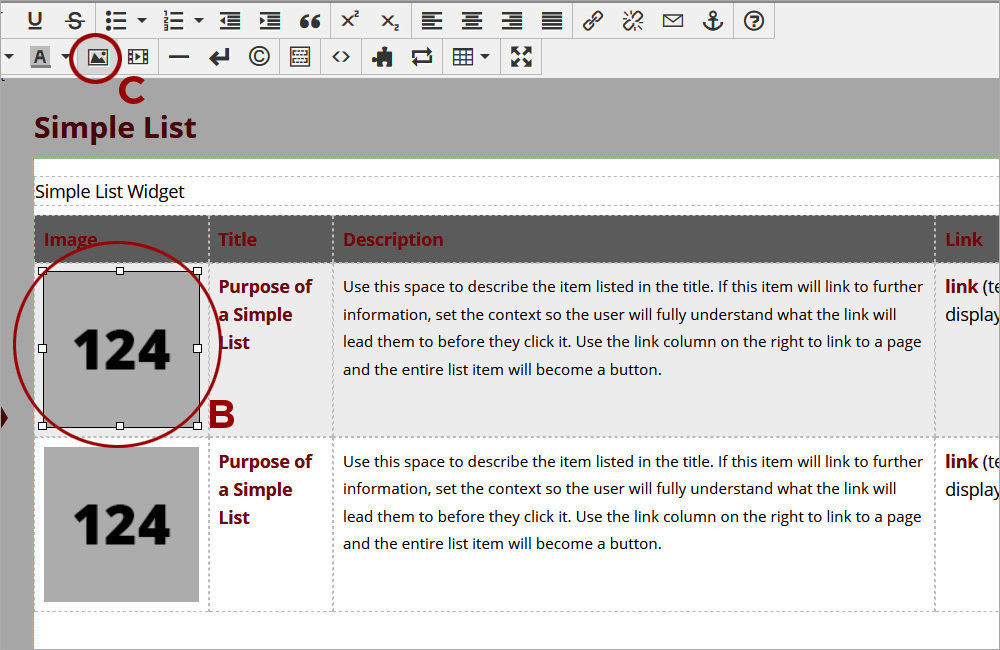Viewport: 1000px width, 650px height.
Task: Click the link text in the first row
Action: (961, 287)
